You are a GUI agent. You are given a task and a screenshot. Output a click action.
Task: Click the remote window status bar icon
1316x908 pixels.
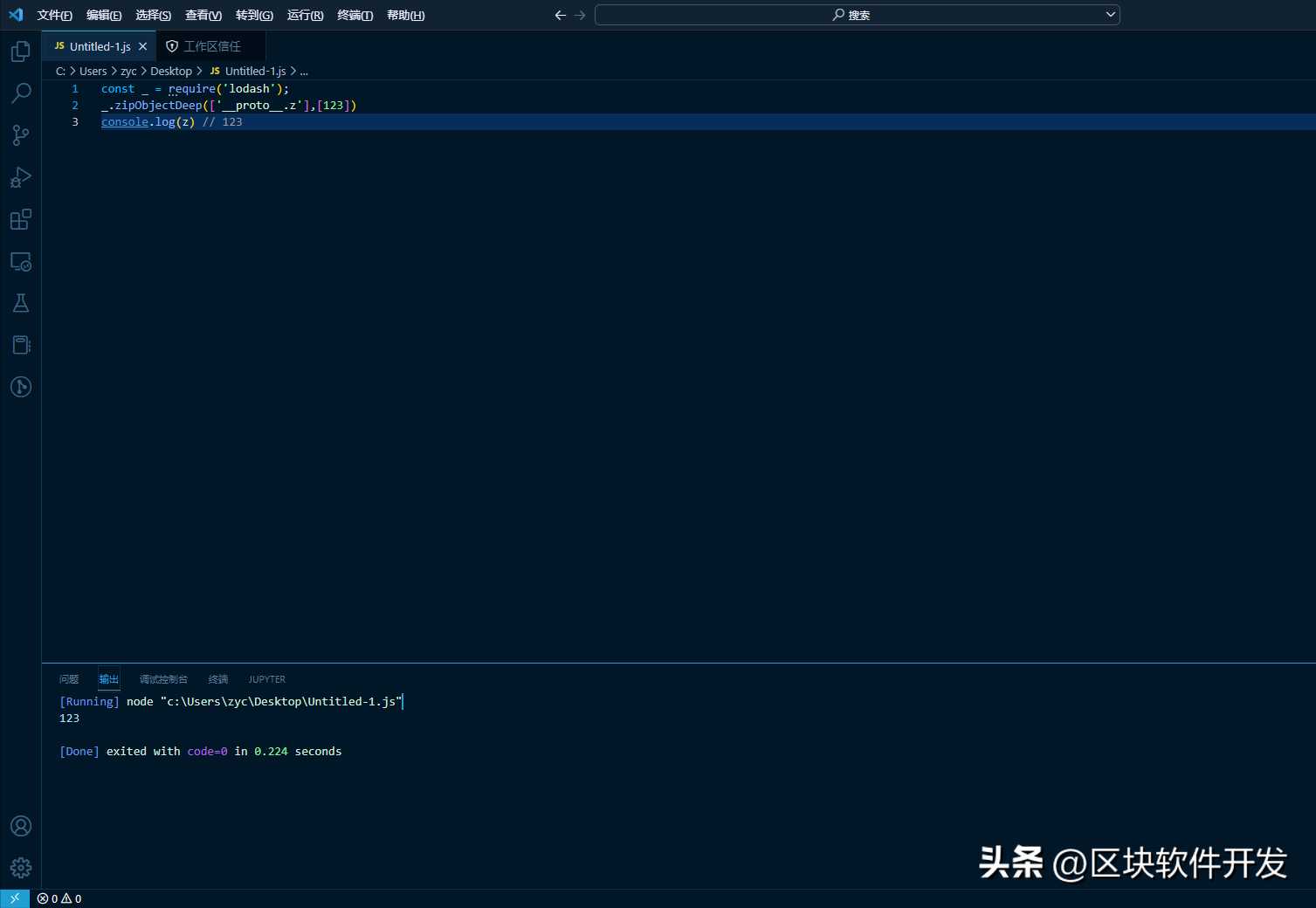click(x=15, y=898)
